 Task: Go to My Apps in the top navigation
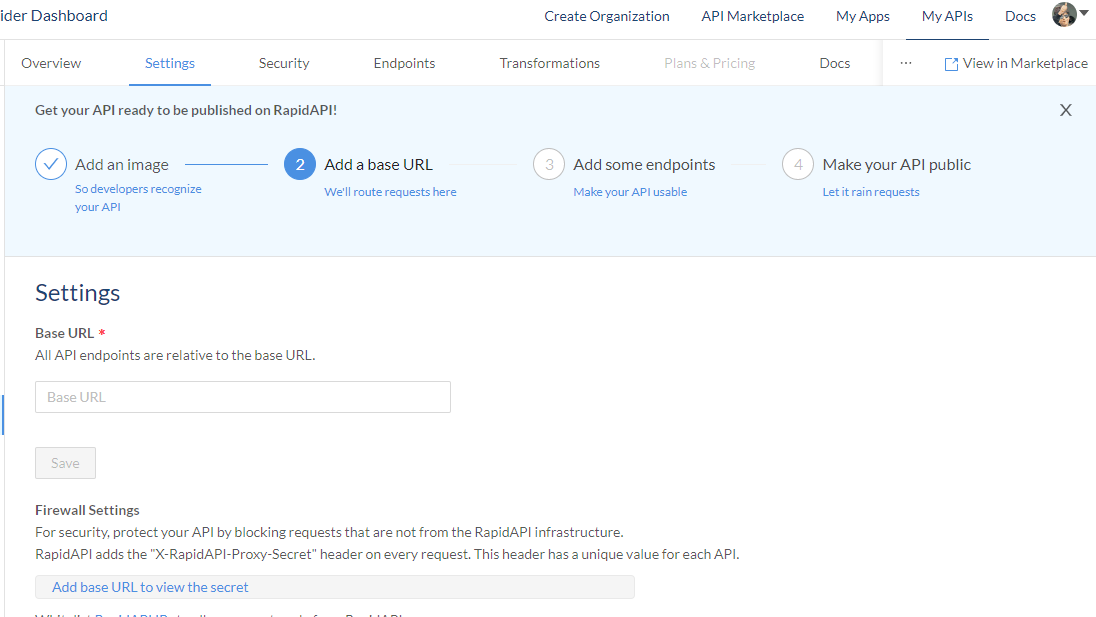point(863,16)
